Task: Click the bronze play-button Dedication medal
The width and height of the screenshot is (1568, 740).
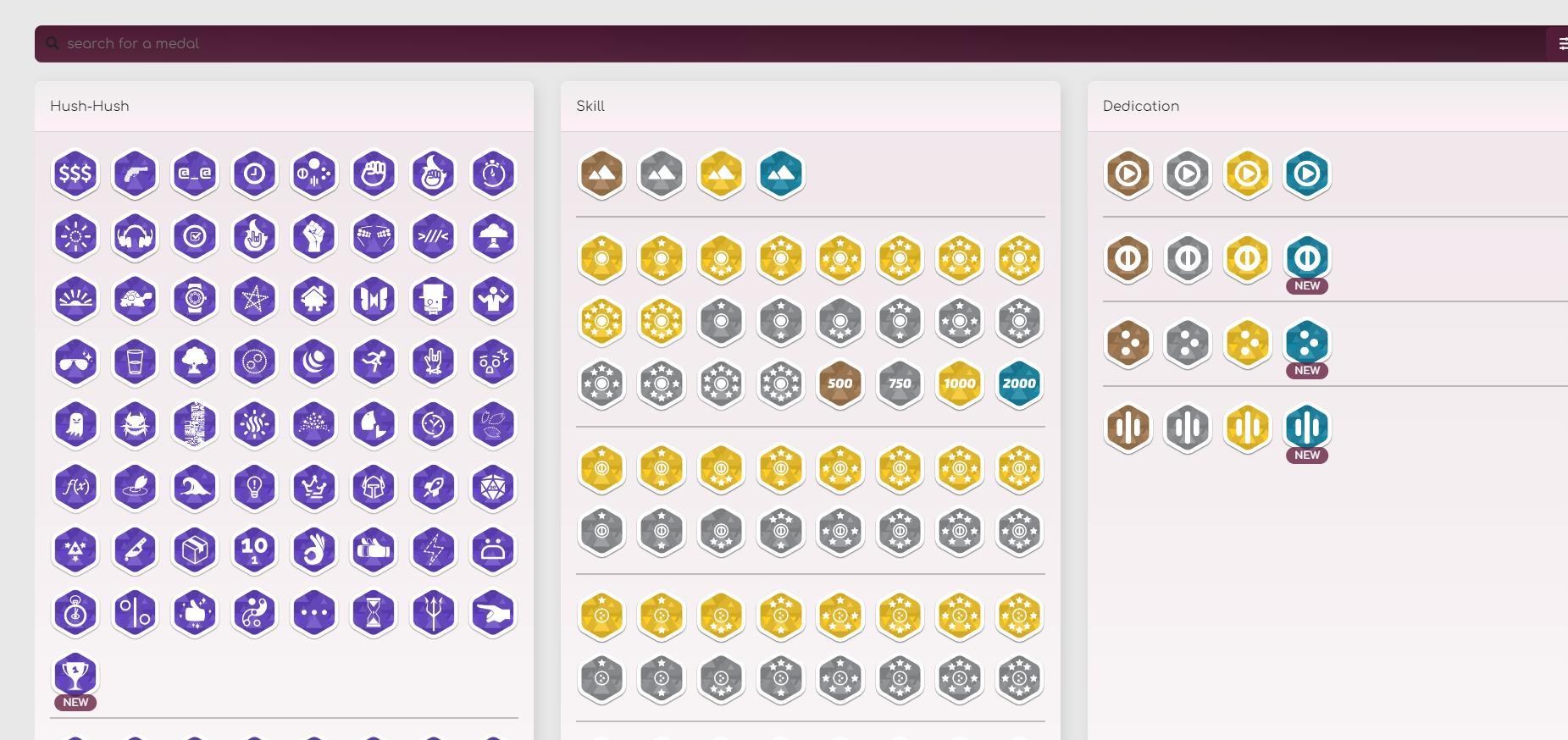Action: [x=1128, y=174]
